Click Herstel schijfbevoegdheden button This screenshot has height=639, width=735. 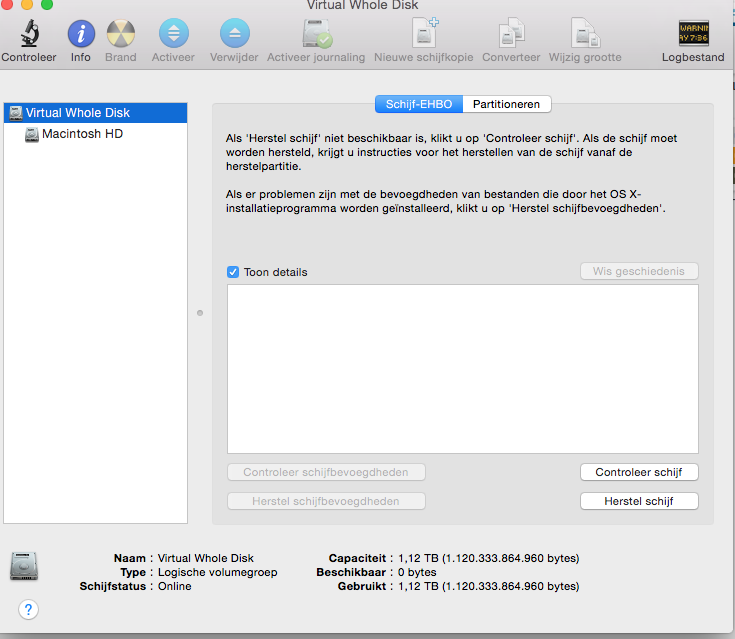click(x=326, y=501)
